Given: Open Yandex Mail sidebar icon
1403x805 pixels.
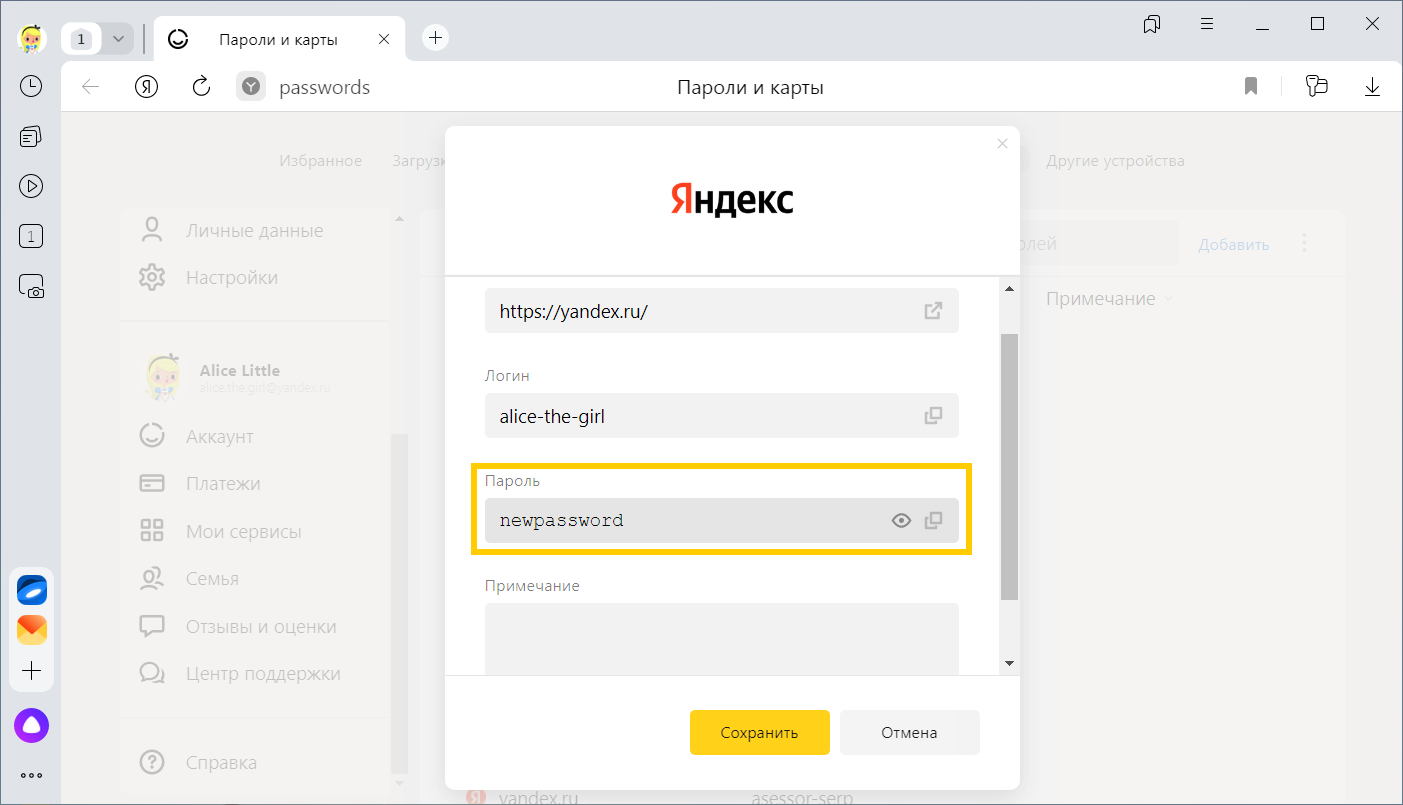Looking at the screenshot, I should click(x=32, y=630).
